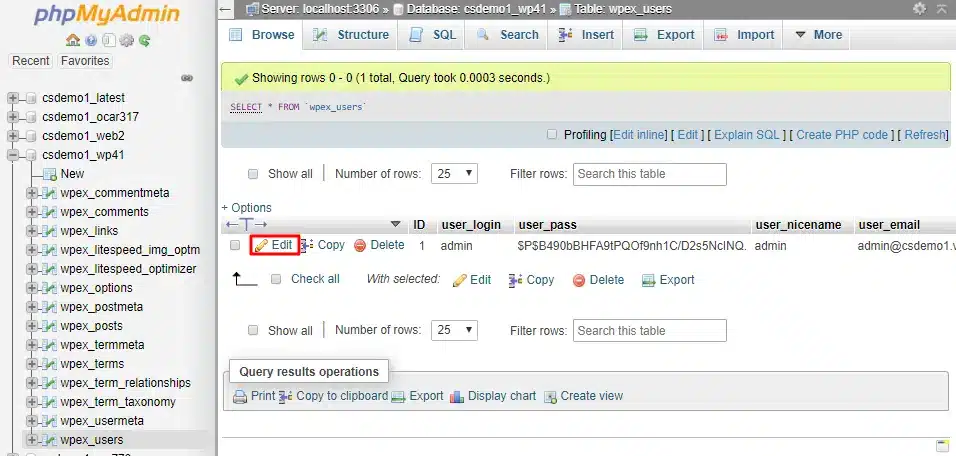
Task: Expand the + Options section
Action: [x=246, y=208]
